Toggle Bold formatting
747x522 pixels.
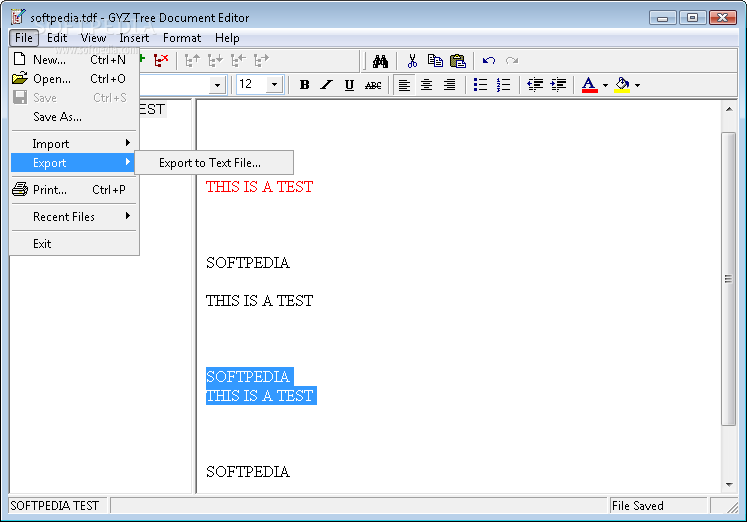coord(304,85)
